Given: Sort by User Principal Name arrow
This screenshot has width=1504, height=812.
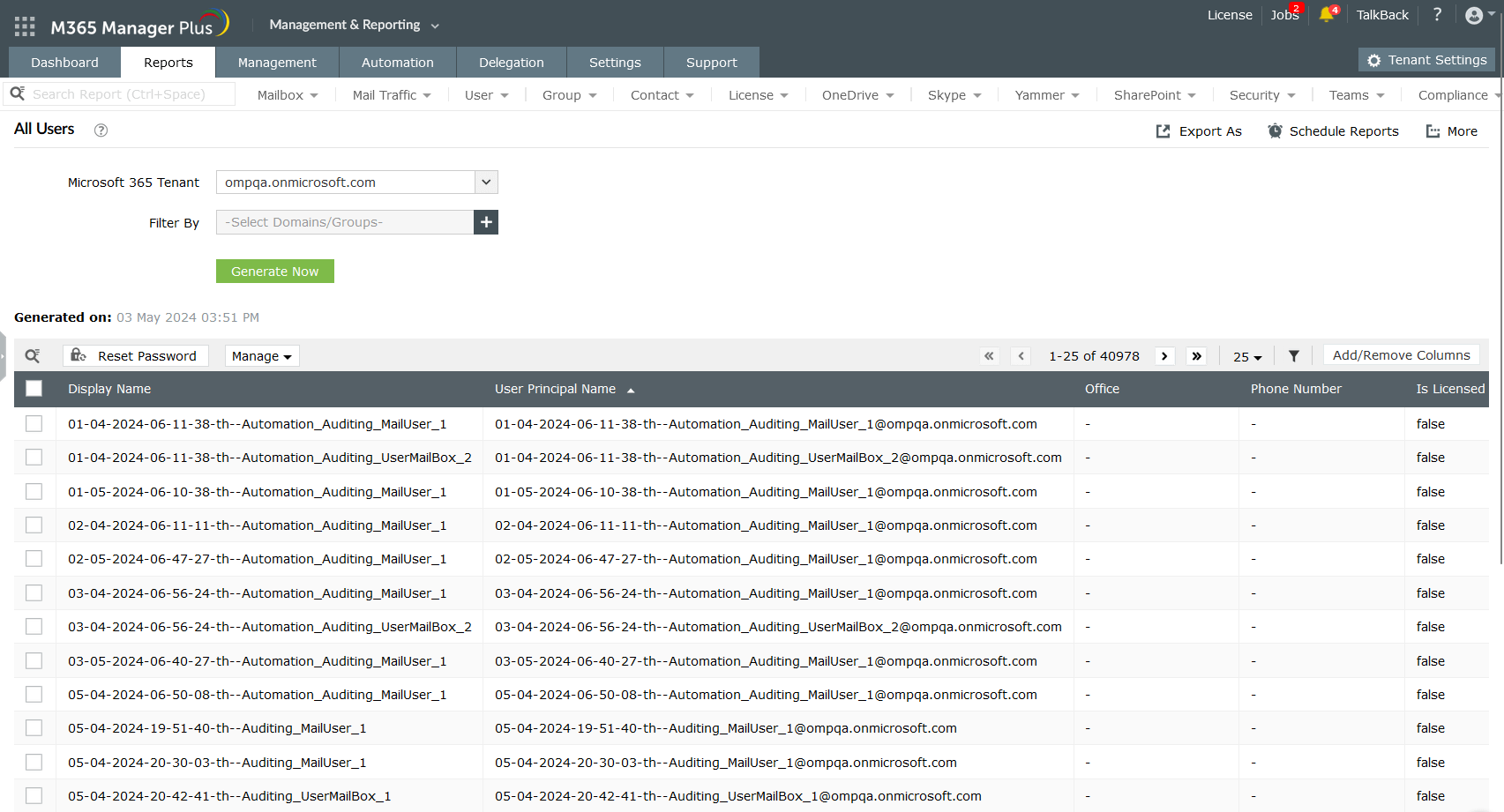Looking at the screenshot, I should (631, 390).
